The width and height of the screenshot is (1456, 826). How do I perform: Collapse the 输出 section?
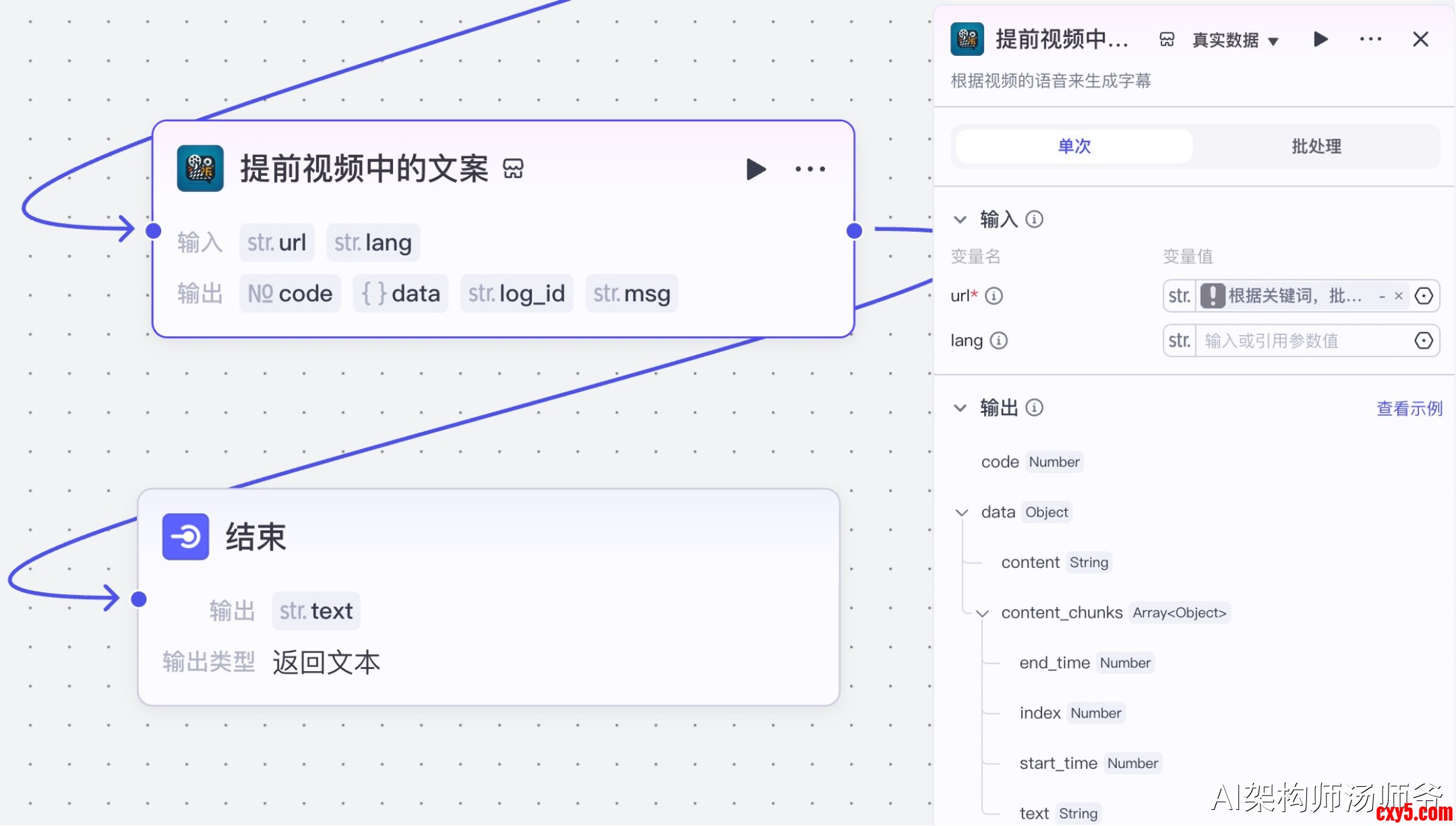click(x=961, y=408)
